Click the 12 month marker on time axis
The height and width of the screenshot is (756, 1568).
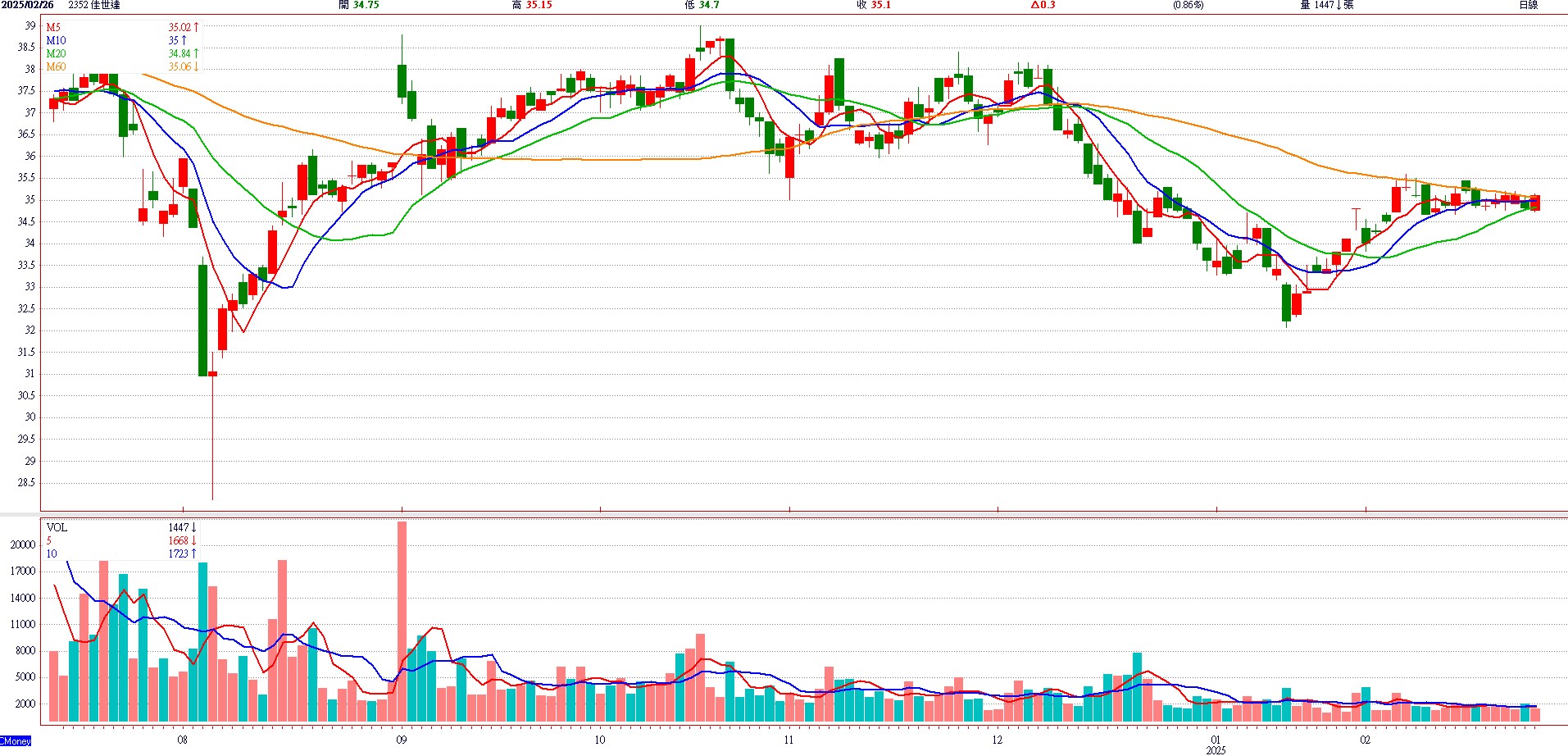[x=997, y=740]
